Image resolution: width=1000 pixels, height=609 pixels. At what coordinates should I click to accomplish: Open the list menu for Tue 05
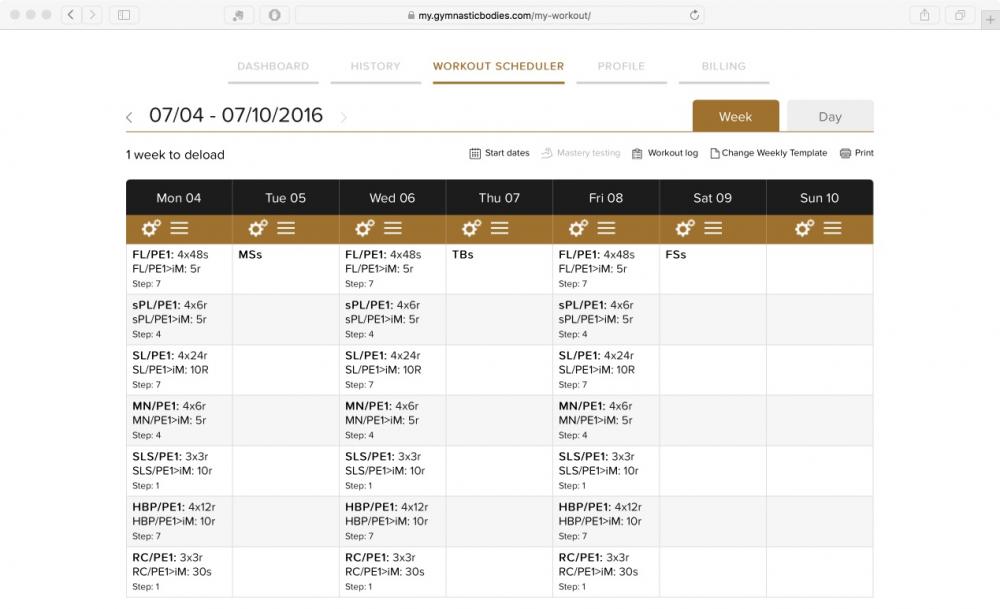tap(286, 228)
